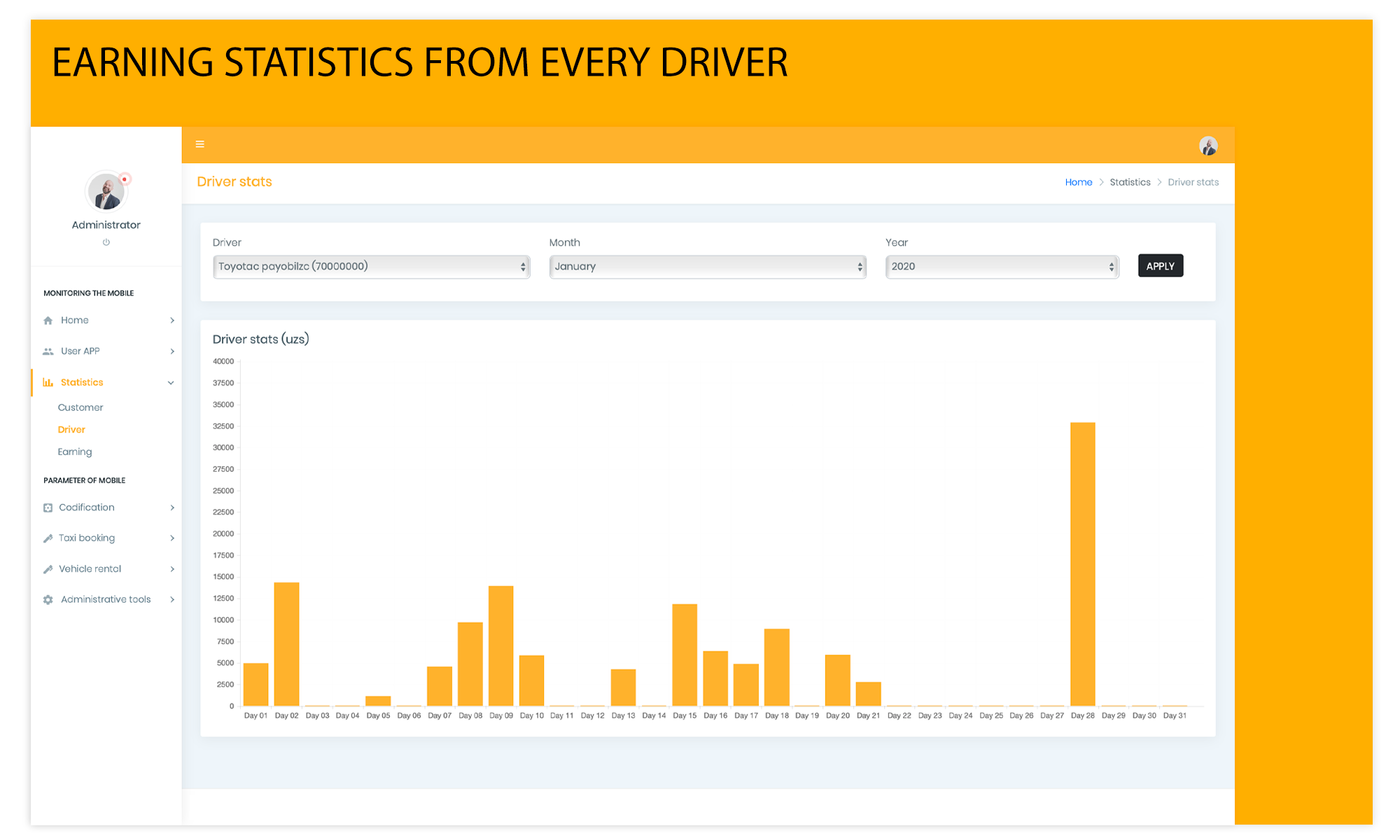The height and width of the screenshot is (840, 1400).
Task: Click the Codification icon
Action: [x=48, y=507]
